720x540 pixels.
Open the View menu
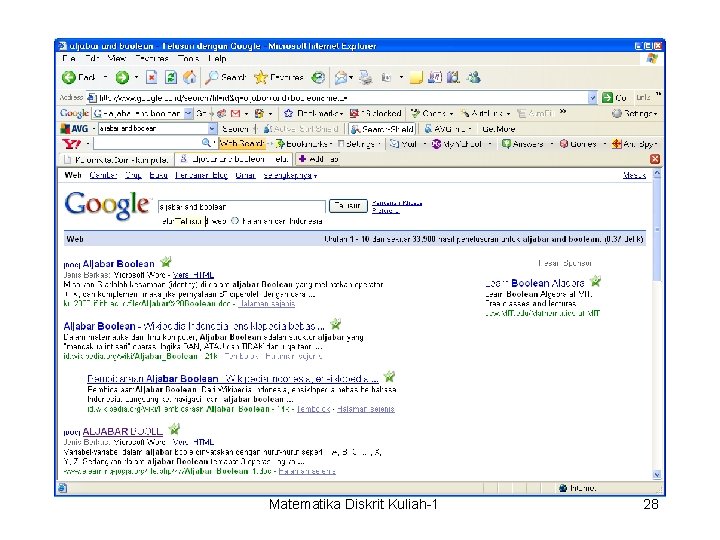tap(117, 59)
